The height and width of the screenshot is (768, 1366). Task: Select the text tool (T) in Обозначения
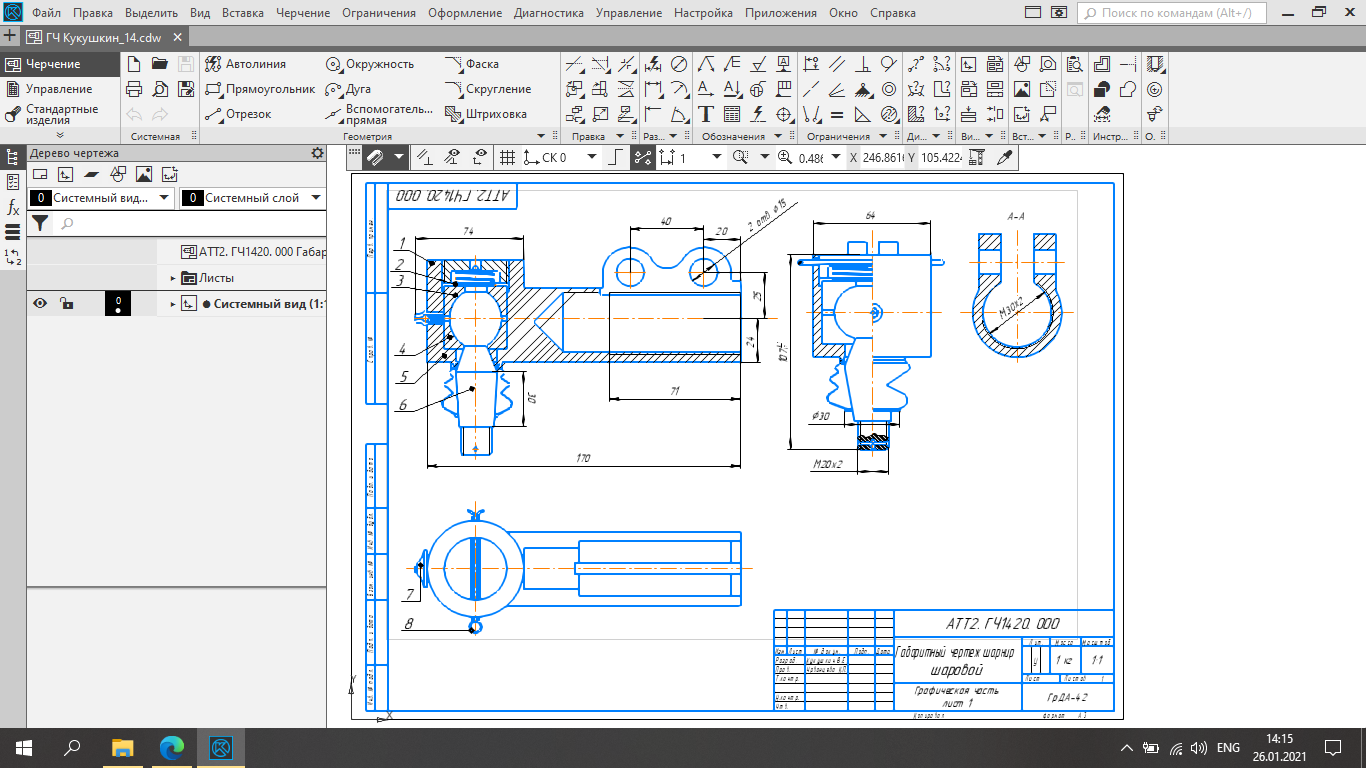(706, 114)
